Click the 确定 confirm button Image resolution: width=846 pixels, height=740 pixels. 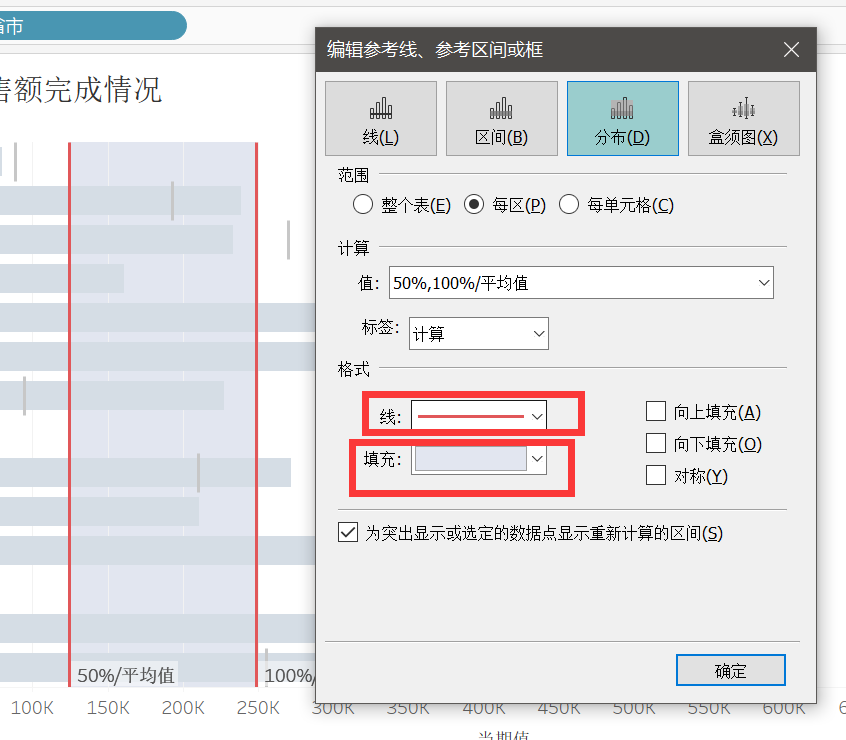pos(730,670)
